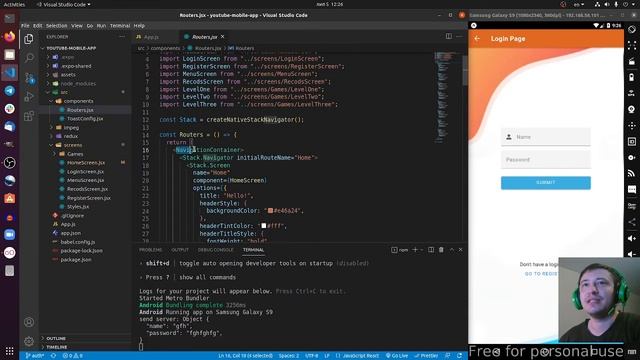Kill terminal with the trash icon
The width and height of the screenshot is (640, 360).
(441, 250)
